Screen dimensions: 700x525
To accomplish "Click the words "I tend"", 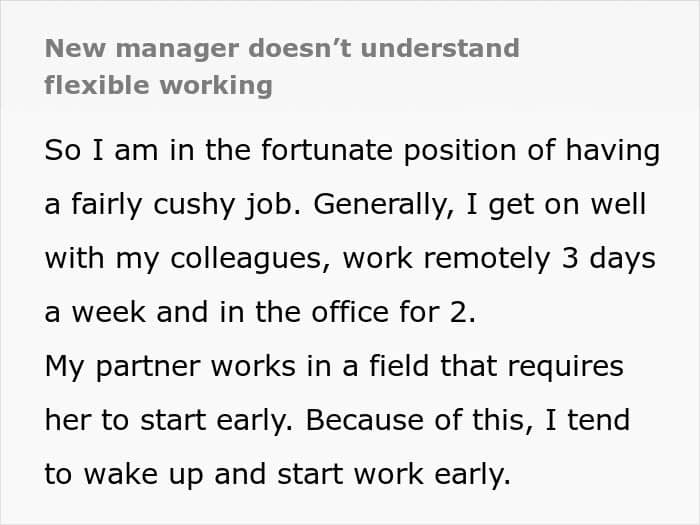I will point(591,419).
